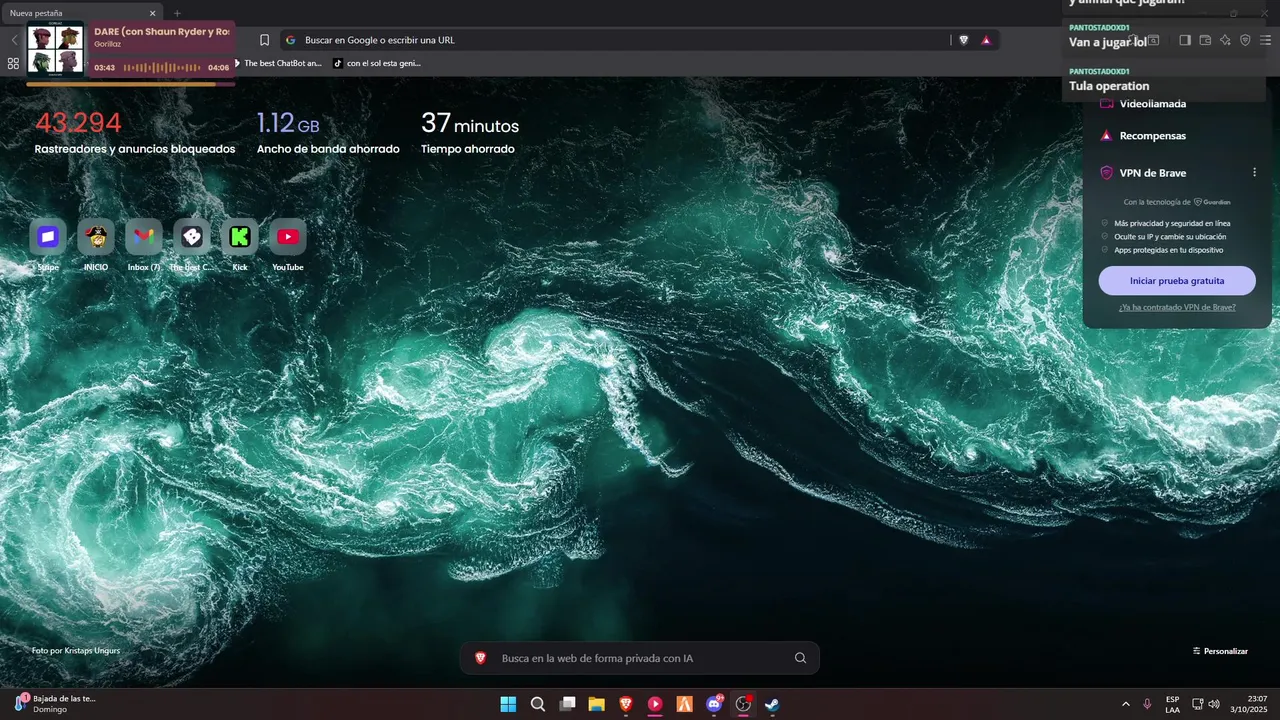Click the microphone icon in system tray
Screen dimensions: 1280x720
click(x=1147, y=704)
